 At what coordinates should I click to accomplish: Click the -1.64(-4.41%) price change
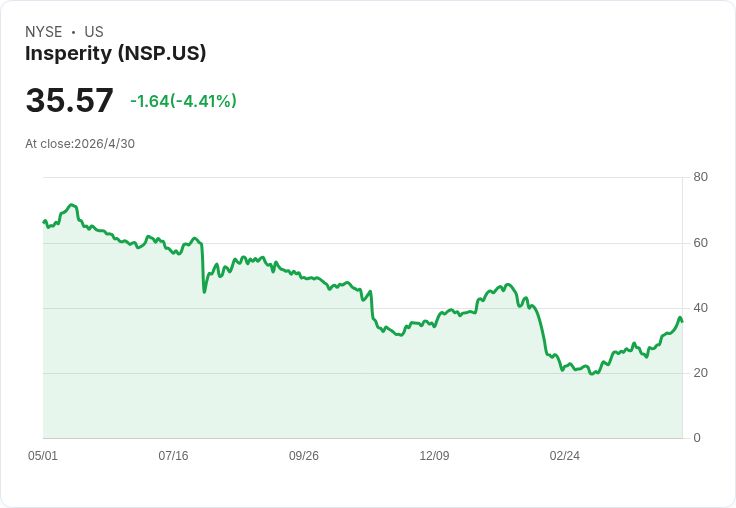pos(183,101)
